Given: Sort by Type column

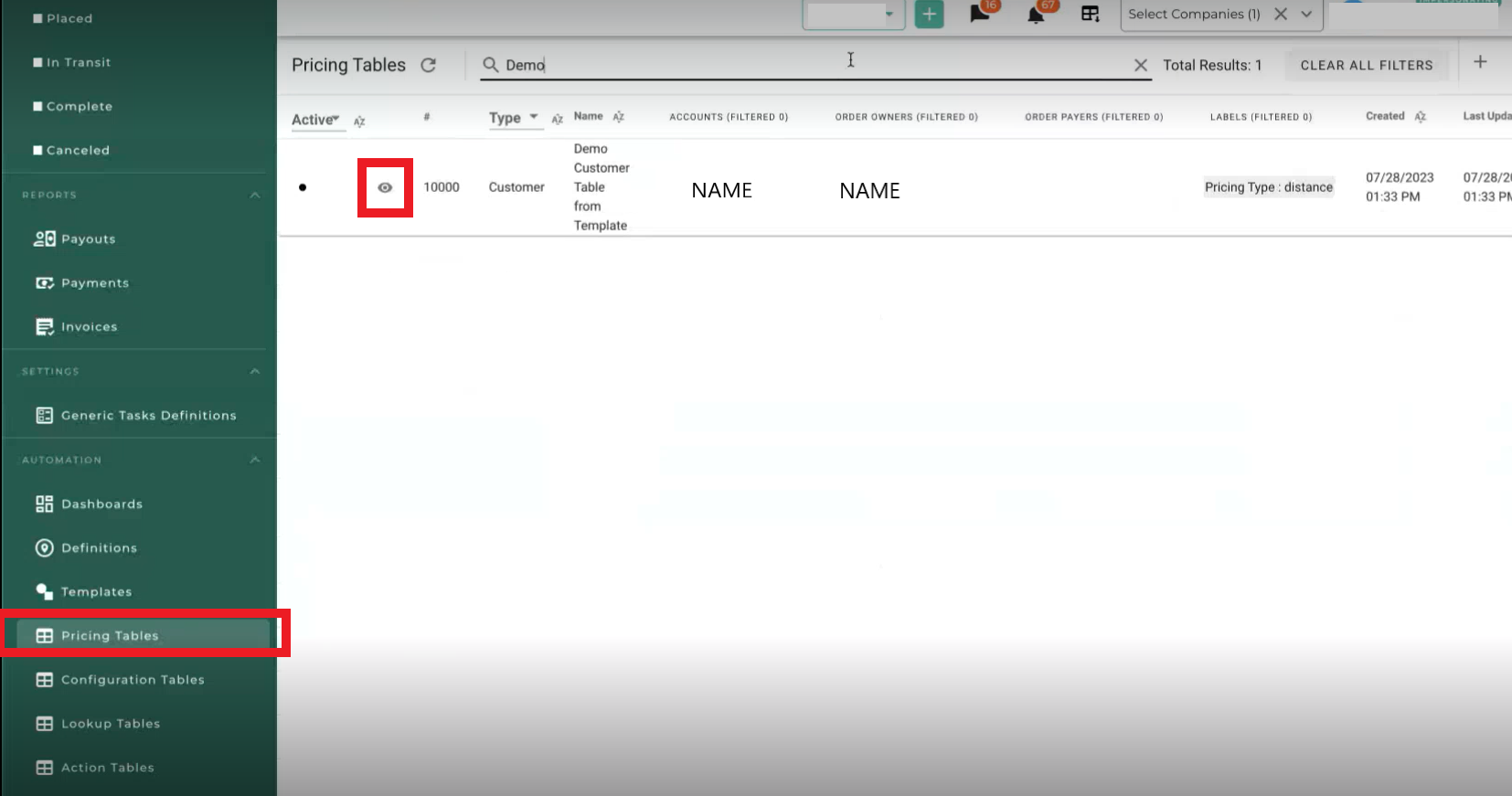Looking at the screenshot, I should tap(557, 119).
